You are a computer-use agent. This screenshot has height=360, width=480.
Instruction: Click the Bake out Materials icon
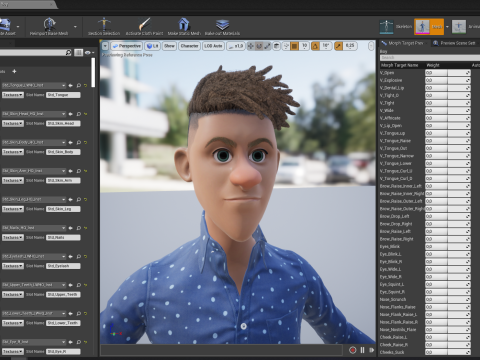pos(222,24)
